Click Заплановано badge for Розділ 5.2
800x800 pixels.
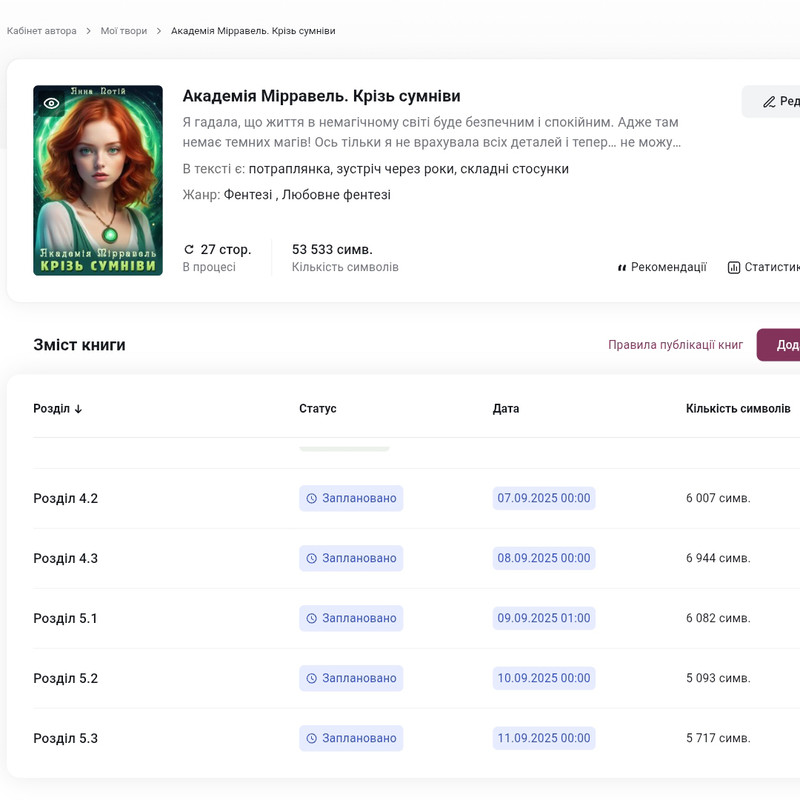(351, 679)
